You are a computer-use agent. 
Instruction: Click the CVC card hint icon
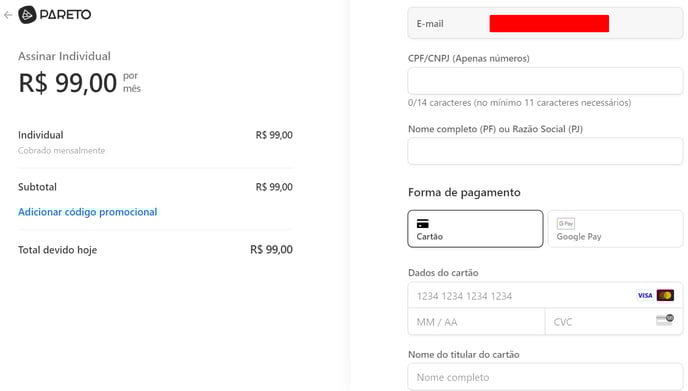[x=665, y=320]
